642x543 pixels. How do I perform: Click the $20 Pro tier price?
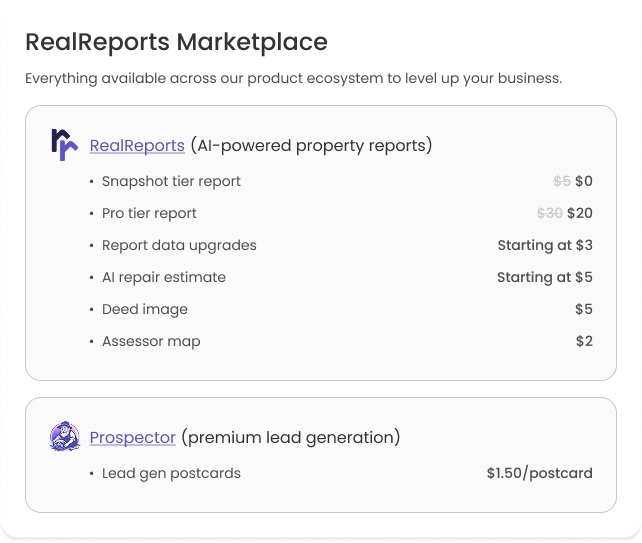tap(580, 213)
